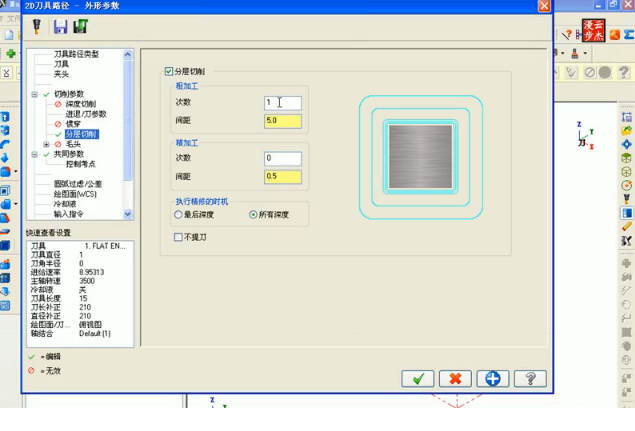Click the blue floppy save parameters icon

(x=60, y=27)
